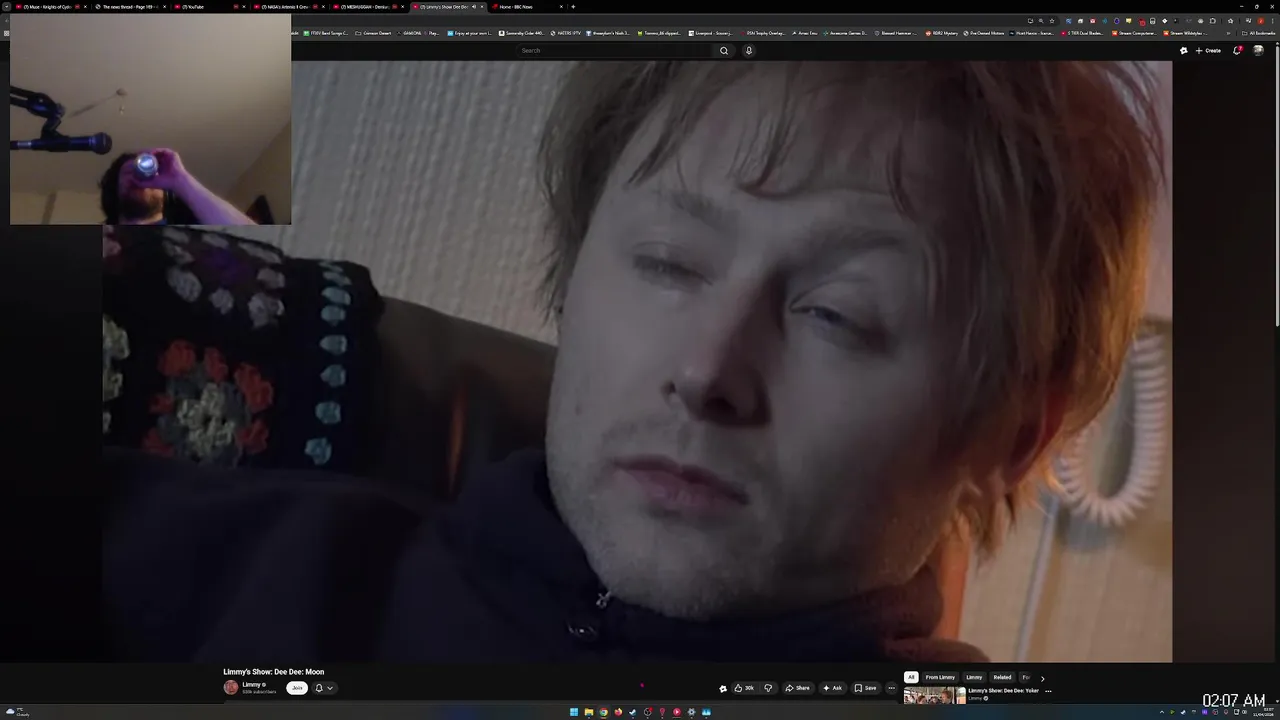Focus the YouTube search box
Screen dimensions: 1280x720
(615, 50)
